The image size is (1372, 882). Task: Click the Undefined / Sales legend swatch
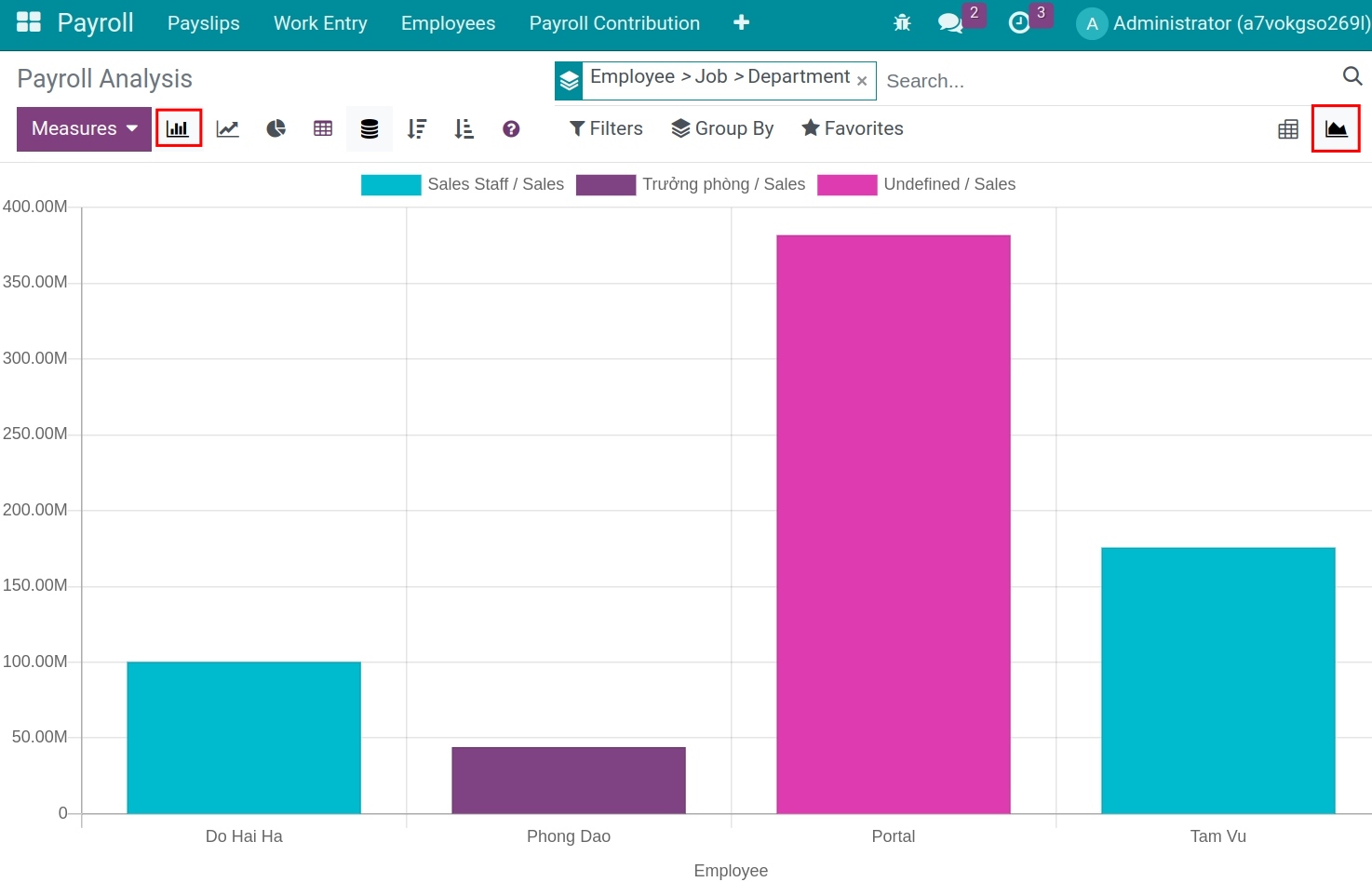pos(845,184)
